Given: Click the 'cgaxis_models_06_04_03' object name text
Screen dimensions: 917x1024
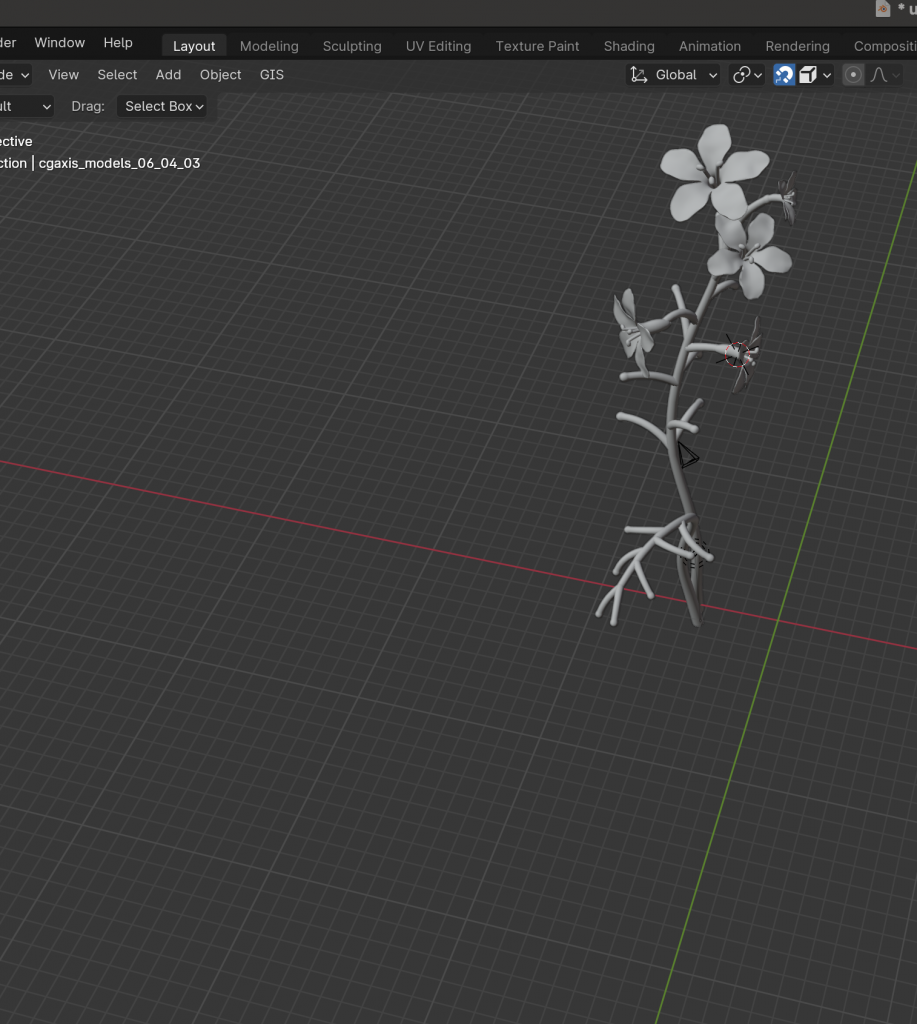Looking at the screenshot, I should click(119, 163).
